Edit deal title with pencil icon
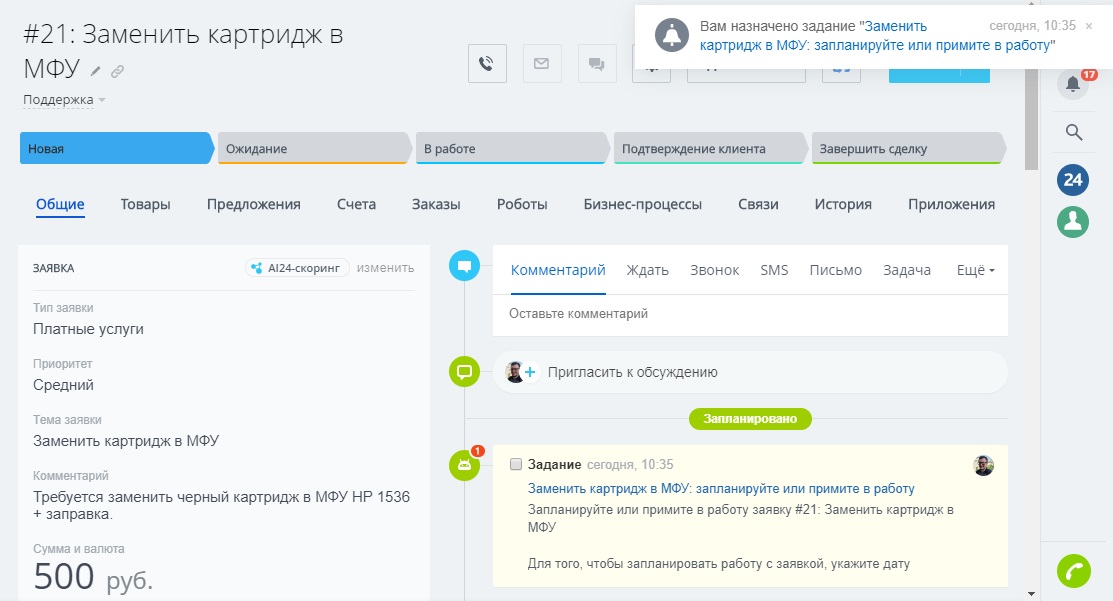Viewport: 1113px width, 601px height. 96,71
